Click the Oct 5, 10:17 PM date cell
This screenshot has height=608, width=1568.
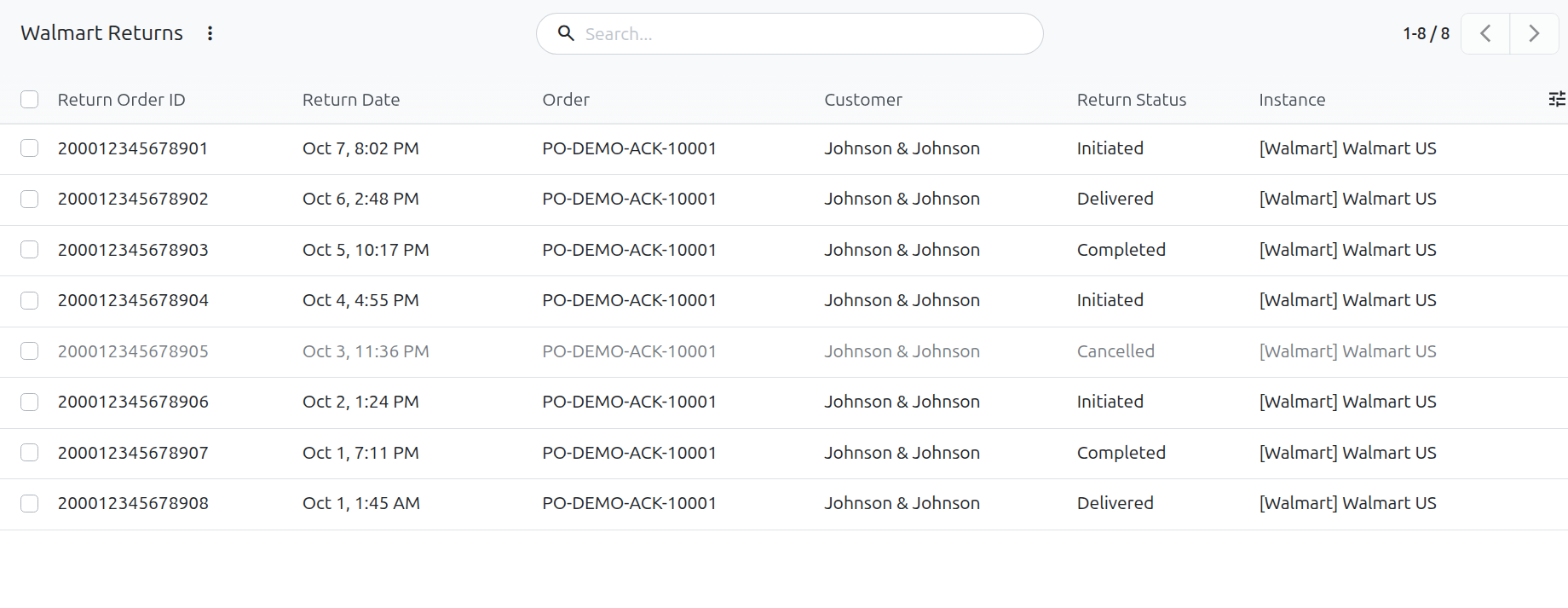(x=366, y=250)
